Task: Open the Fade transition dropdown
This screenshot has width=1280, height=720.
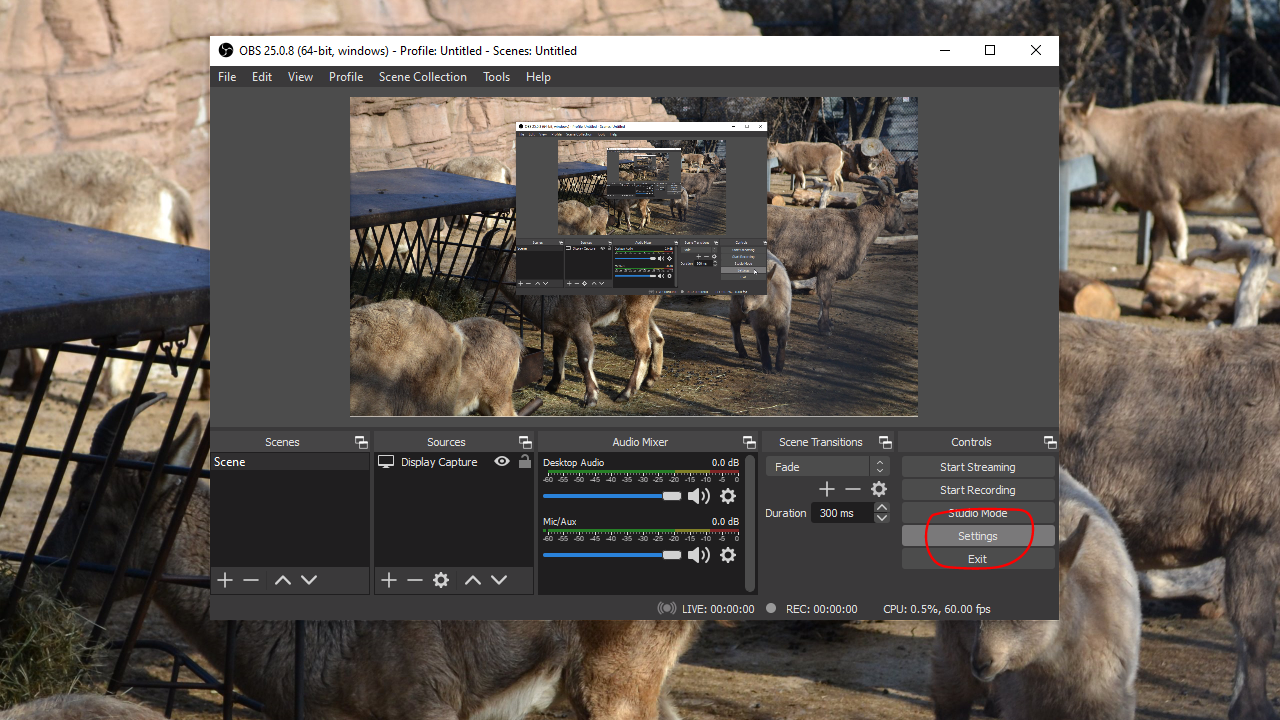Action: 827,467
